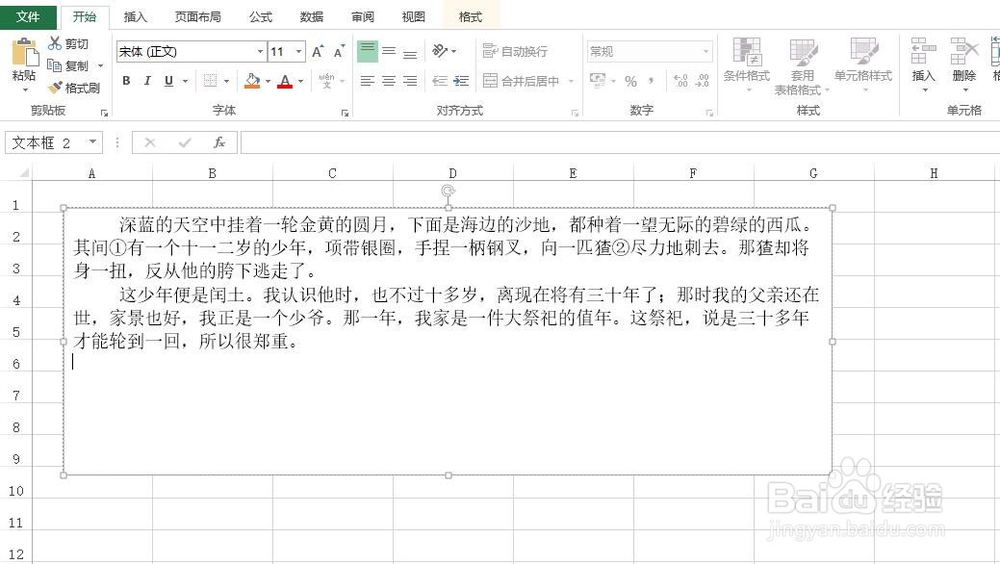Image resolution: width=1000 pixels, height=564 pixels.
Task: Switch to Page Layout (页面布局) tab
Action: point(198,17)
